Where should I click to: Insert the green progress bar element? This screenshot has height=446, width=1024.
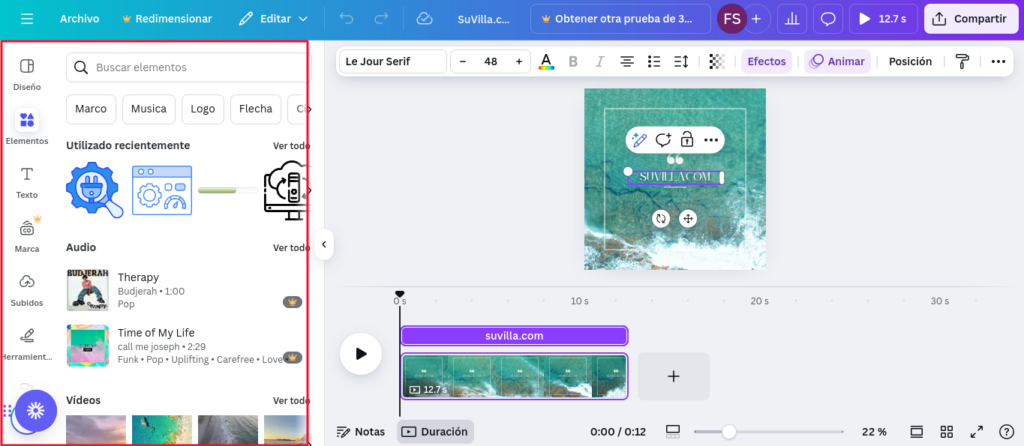(227, 190)
